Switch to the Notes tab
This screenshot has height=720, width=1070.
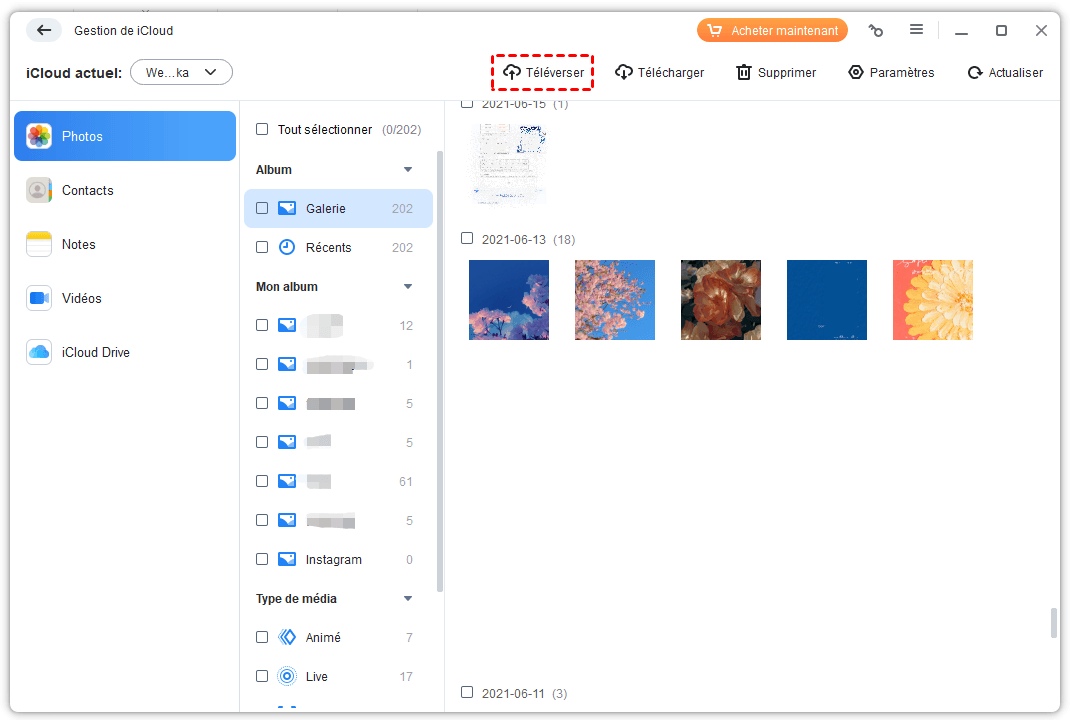point(78,244)
